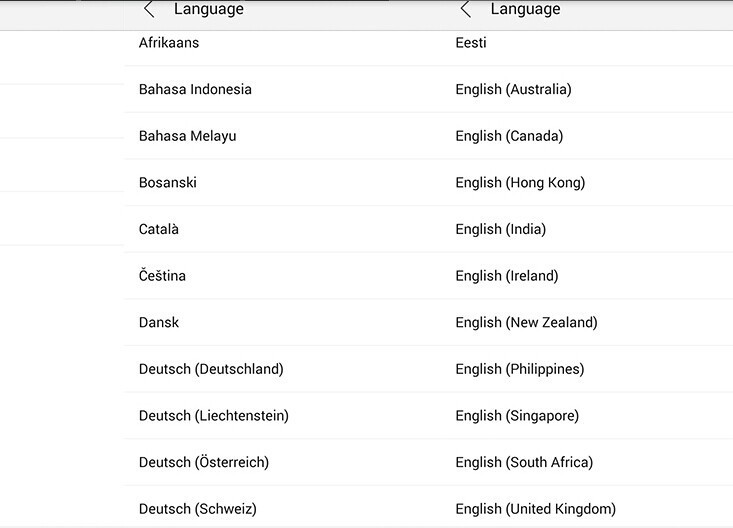The height and width of the screenshot is (528, 733).
Task: Tap back arrow in right Language panel
Action: point(465,10)
